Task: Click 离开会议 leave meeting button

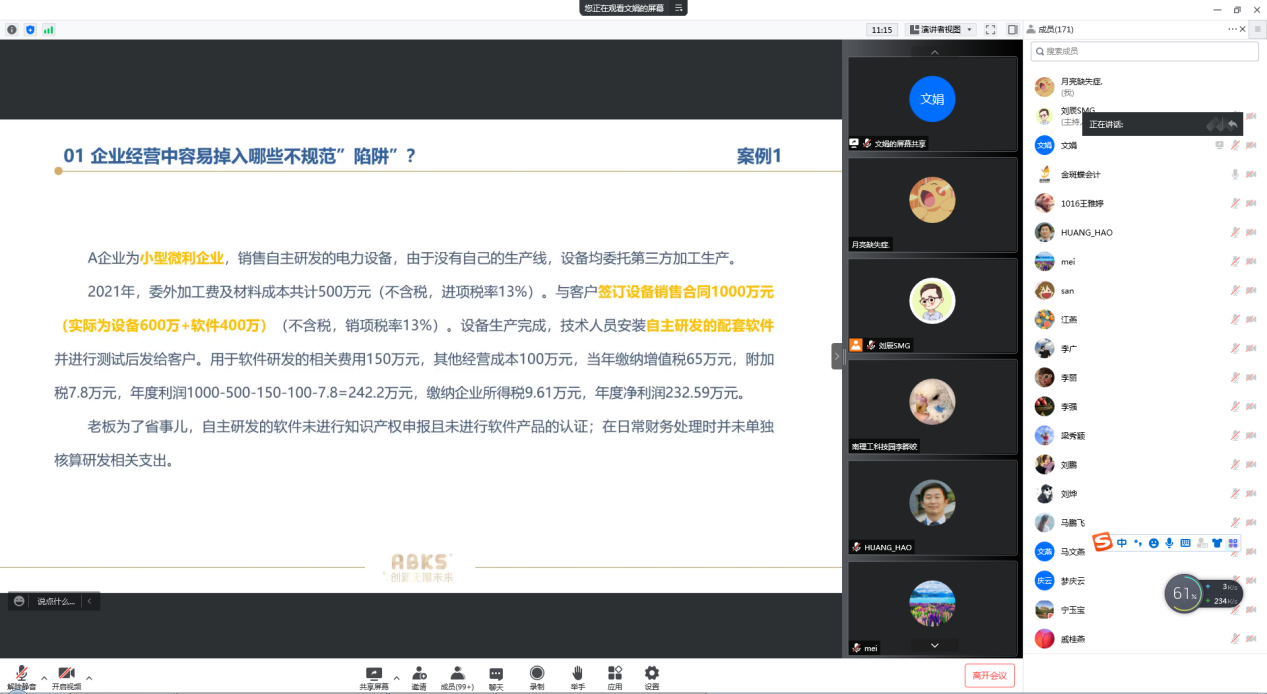Action: pyautogui.click(x=989, y=676)
